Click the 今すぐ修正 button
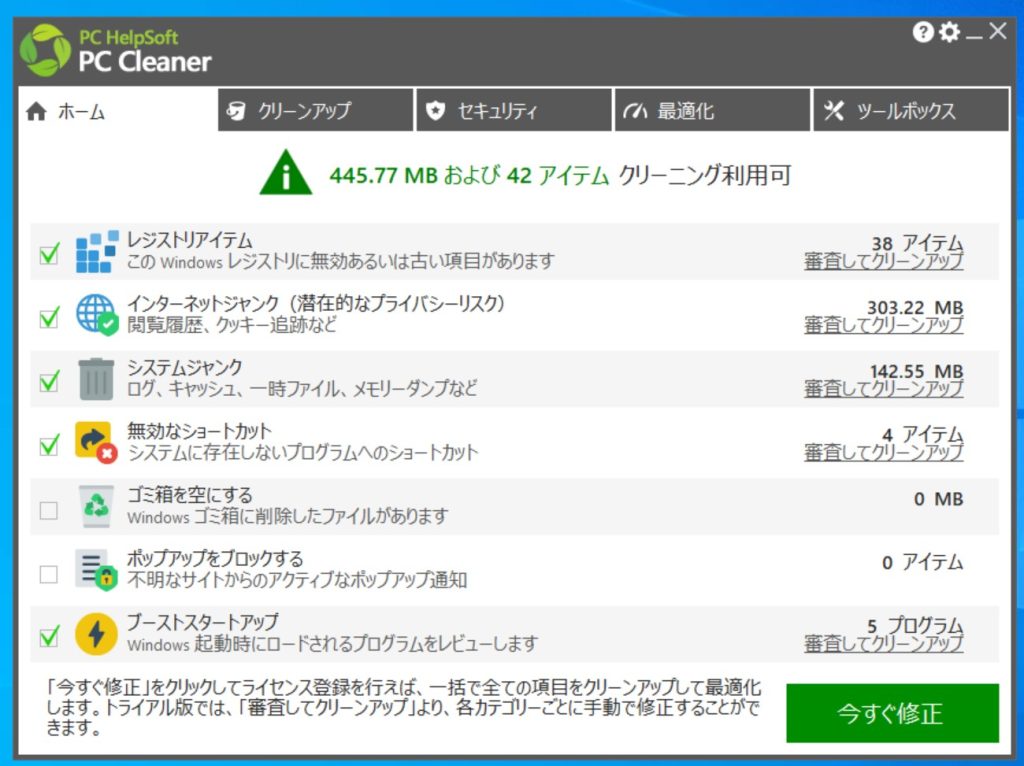1024x766 pixels. 891,714
